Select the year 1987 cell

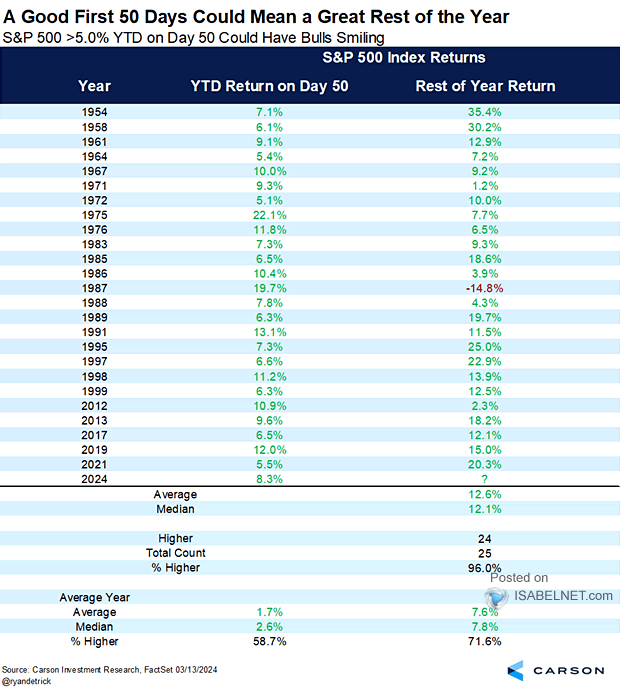[94, 288]
